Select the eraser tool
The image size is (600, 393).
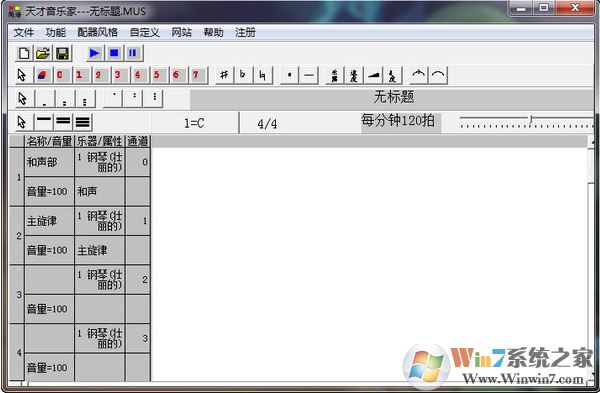click(x=42, y=75)
